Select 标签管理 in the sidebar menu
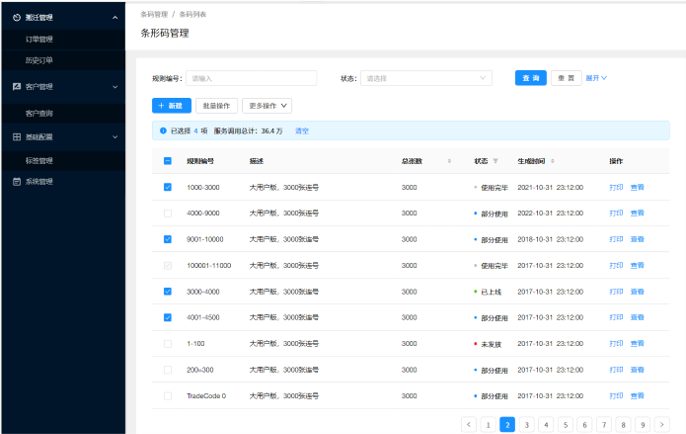This screenshot has height=434, width=686. 39,160
